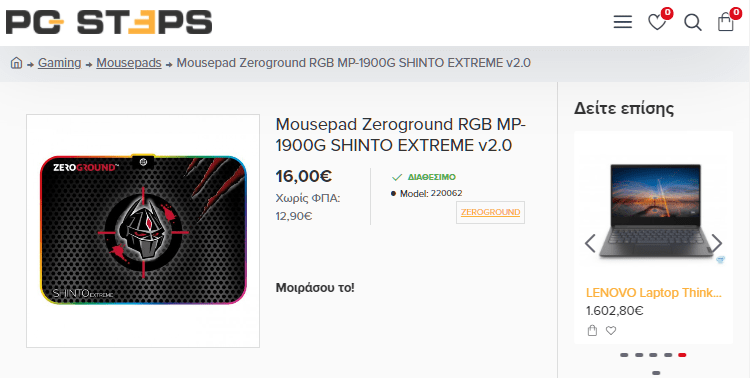Screen dimensions: 750x378
Task: Go to Gaming breadcrumb category
Action: [x=59, y=63]
